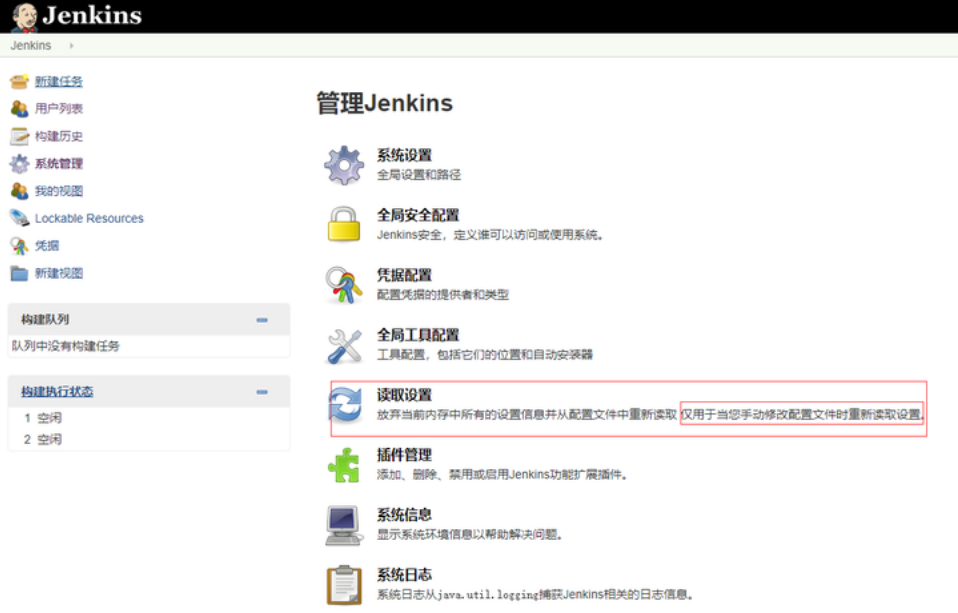
Task: Click the Jenkins butler logo
Action: tap(25, 14)
